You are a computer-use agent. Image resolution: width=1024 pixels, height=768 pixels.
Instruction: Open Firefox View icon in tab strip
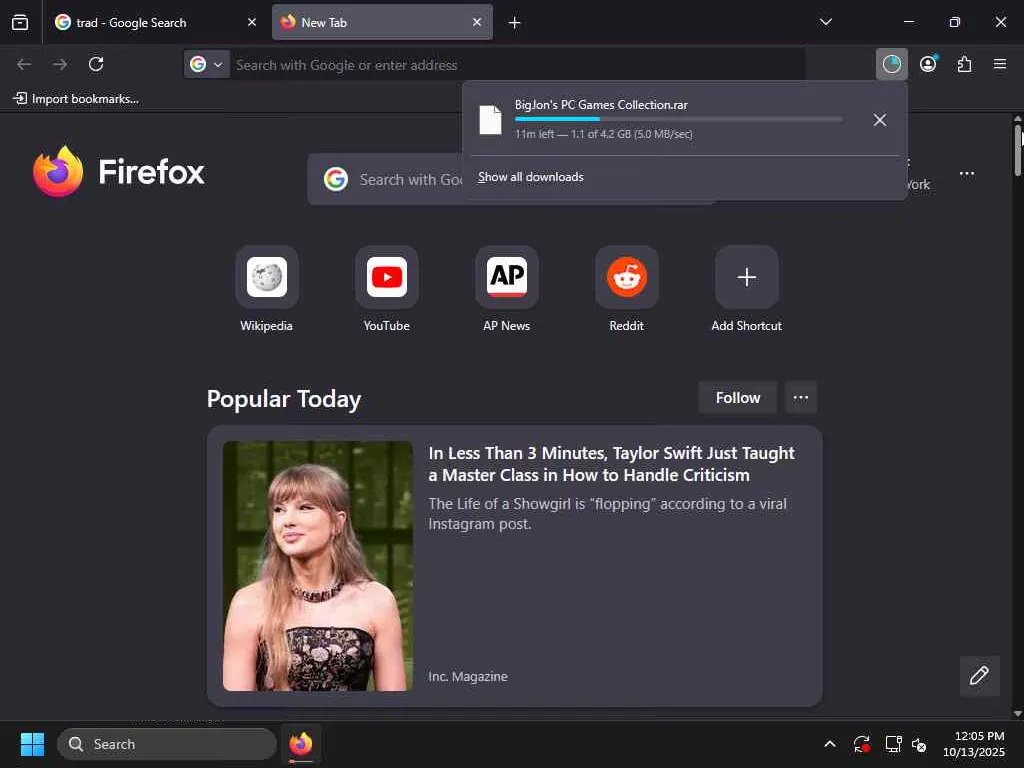20,22
